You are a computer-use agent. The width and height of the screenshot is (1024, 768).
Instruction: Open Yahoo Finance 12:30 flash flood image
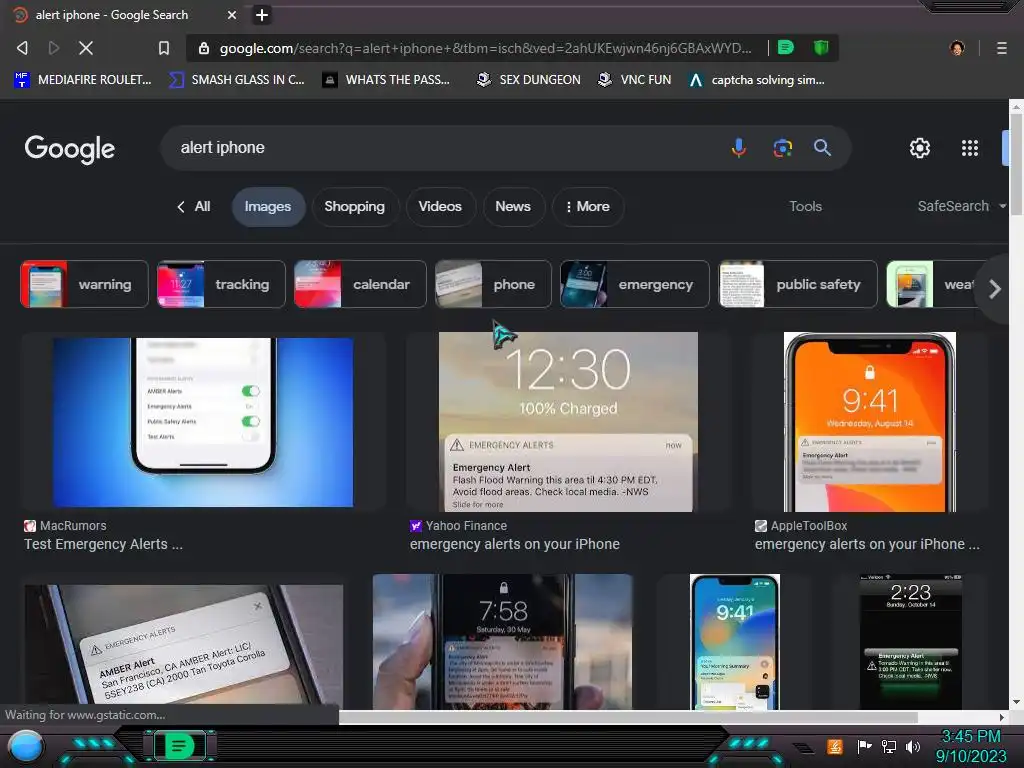[x=568, y=422]
